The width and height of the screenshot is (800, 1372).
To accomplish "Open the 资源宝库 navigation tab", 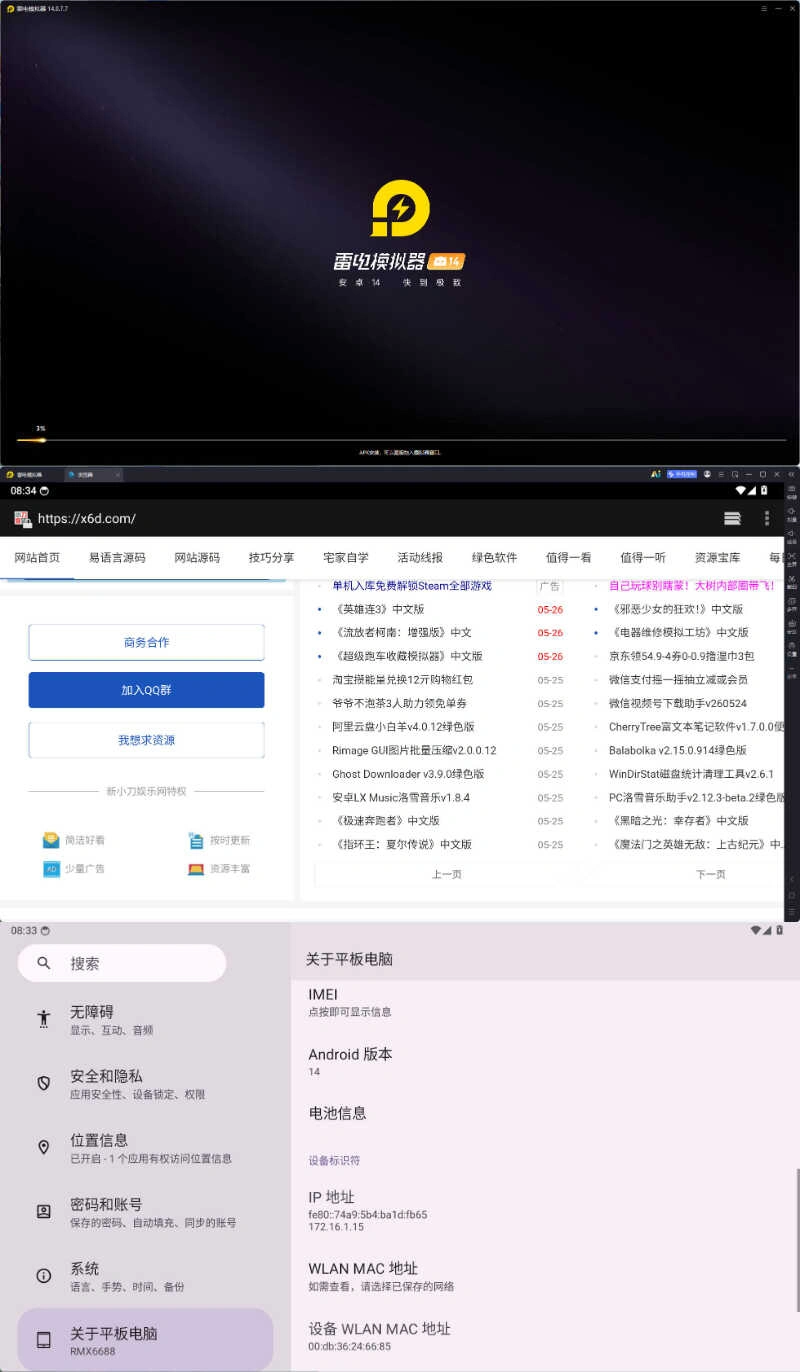I will (x=717, y=558).
